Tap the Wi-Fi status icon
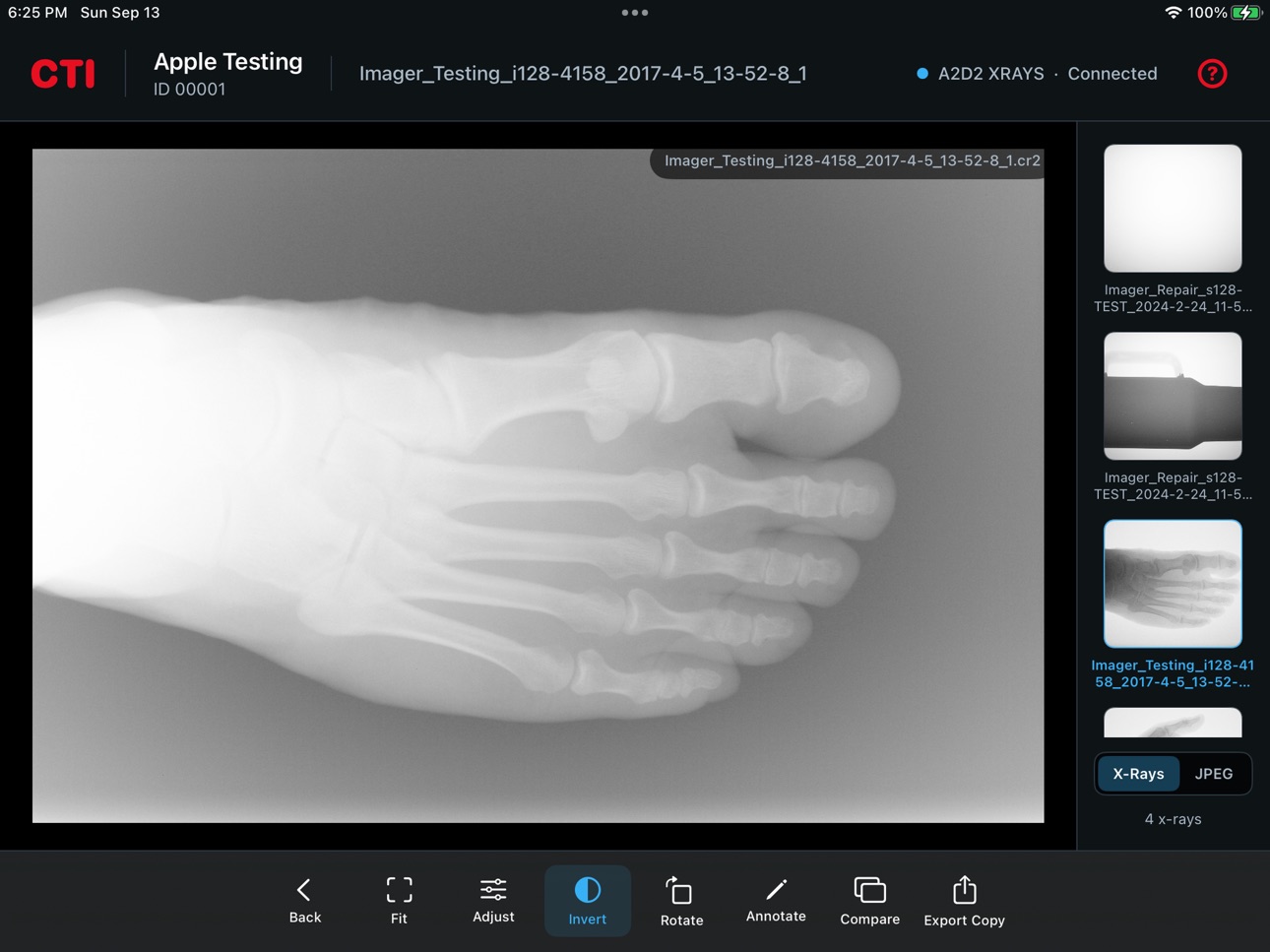This screenshot has height=952, width=1270. coord(1173,13)
